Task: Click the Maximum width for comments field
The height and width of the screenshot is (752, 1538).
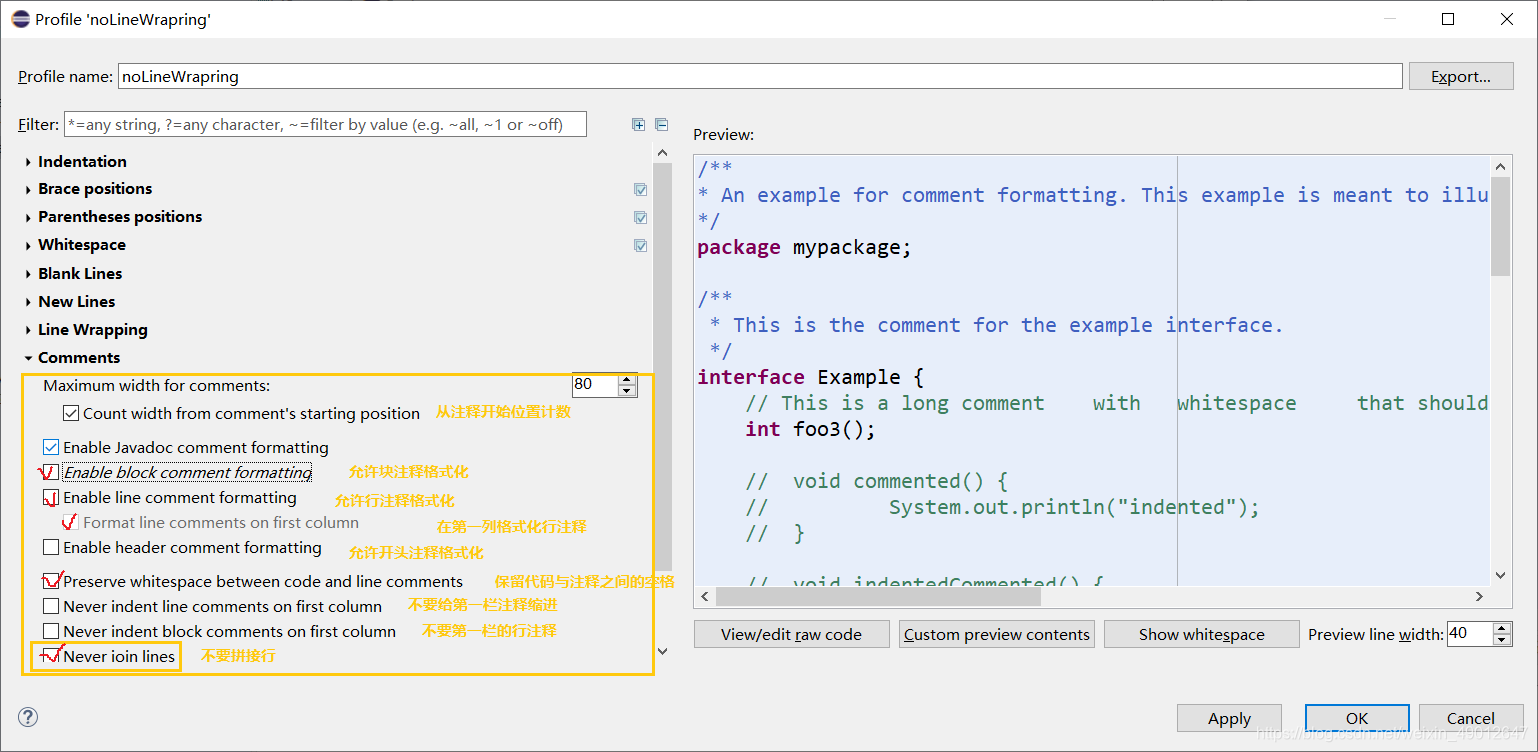Action: coord(595,385)
